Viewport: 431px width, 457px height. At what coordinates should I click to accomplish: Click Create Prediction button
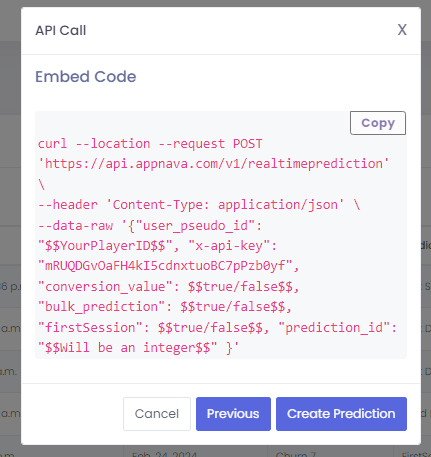pyautogui.click(x=341, y=414)
